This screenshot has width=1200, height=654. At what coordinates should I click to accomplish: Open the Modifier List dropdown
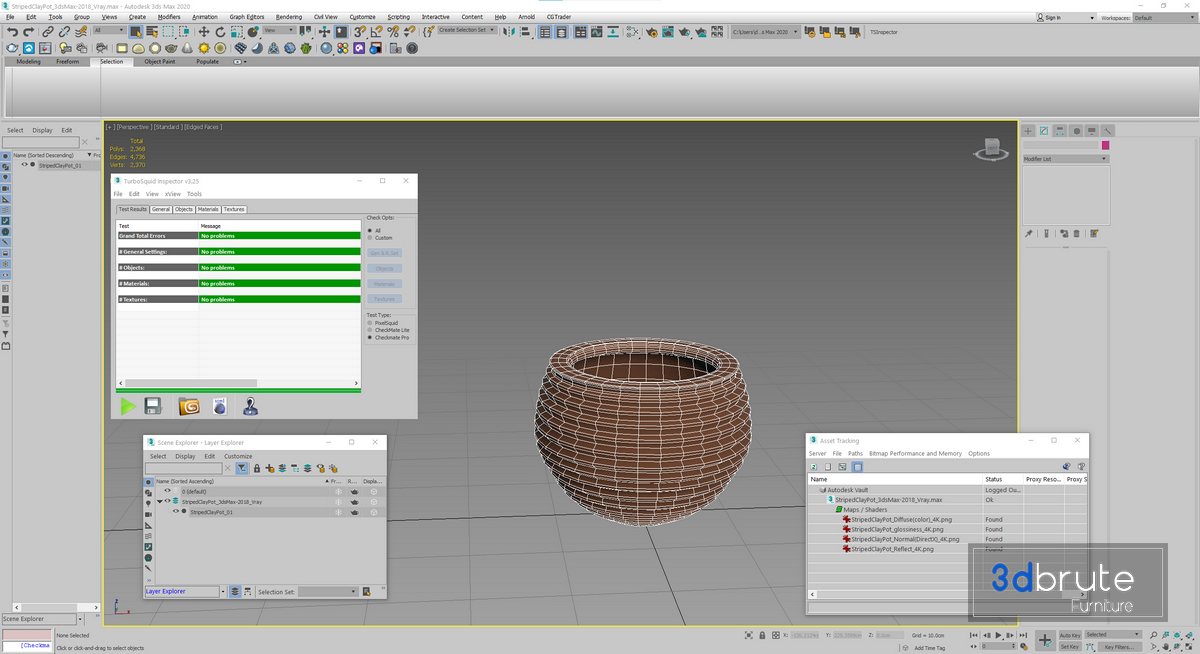pyautogui.click(x=1065, y=159)
